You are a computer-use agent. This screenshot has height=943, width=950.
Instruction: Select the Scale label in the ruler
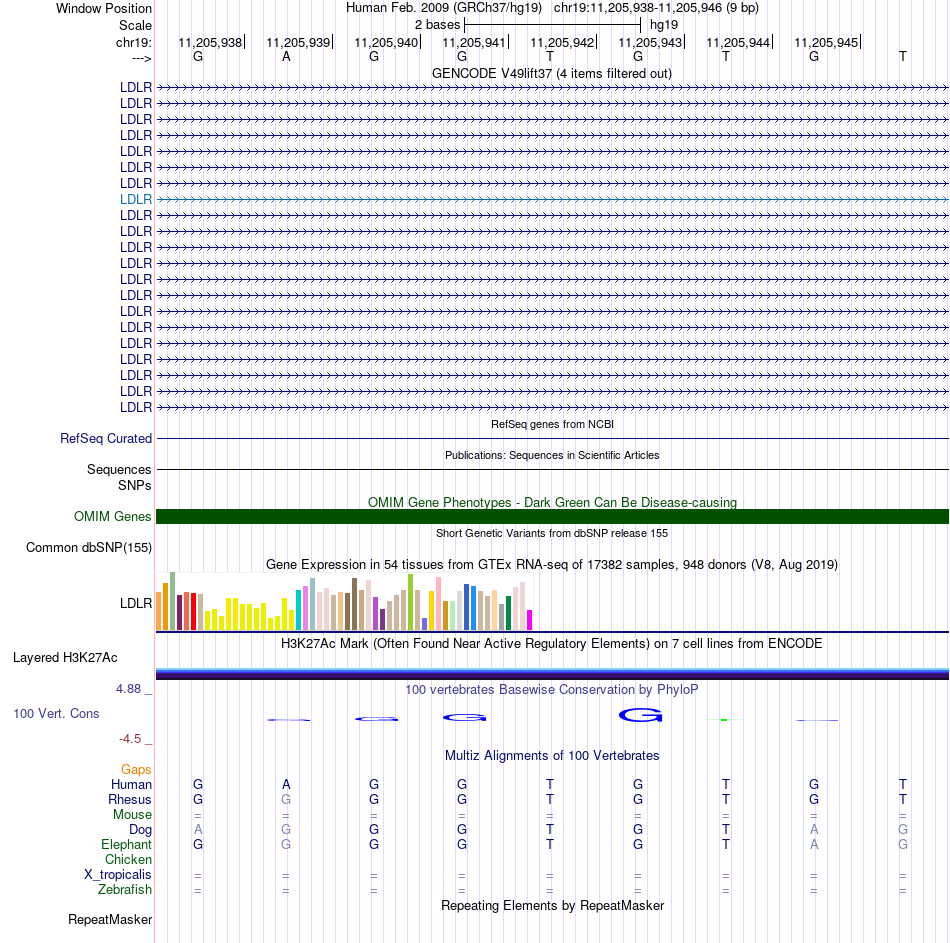(x=135, y=25)
